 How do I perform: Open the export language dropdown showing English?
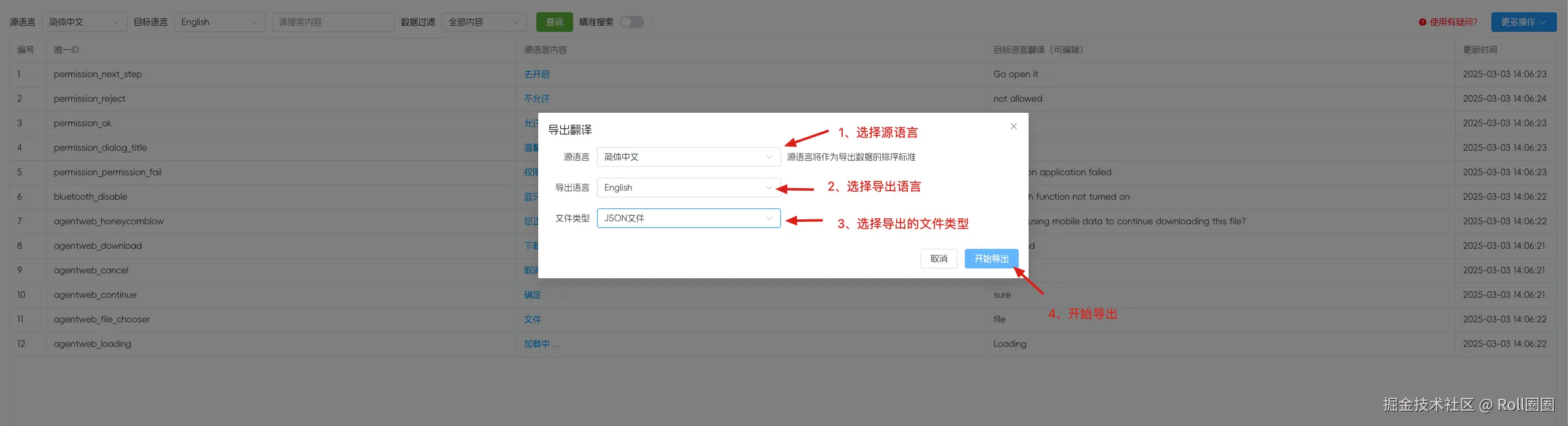point(688,188)
